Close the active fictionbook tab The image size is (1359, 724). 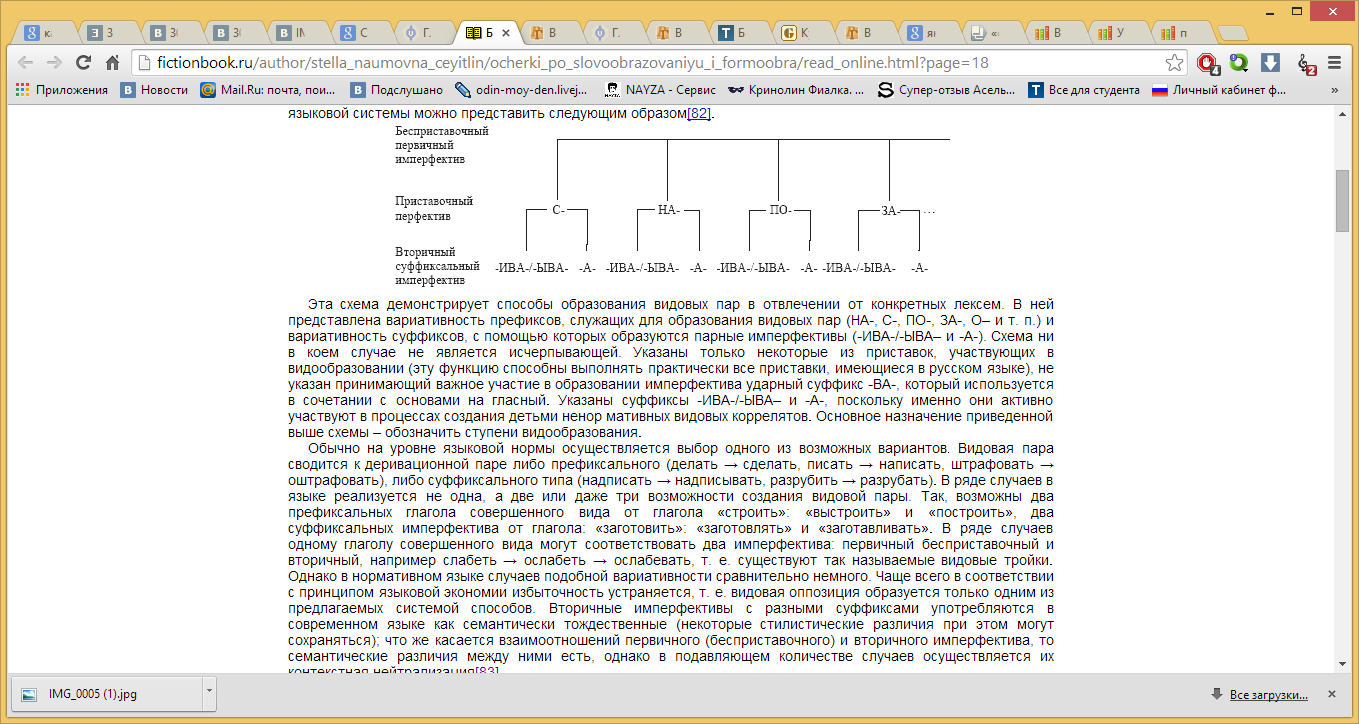[x=506, y=33]
